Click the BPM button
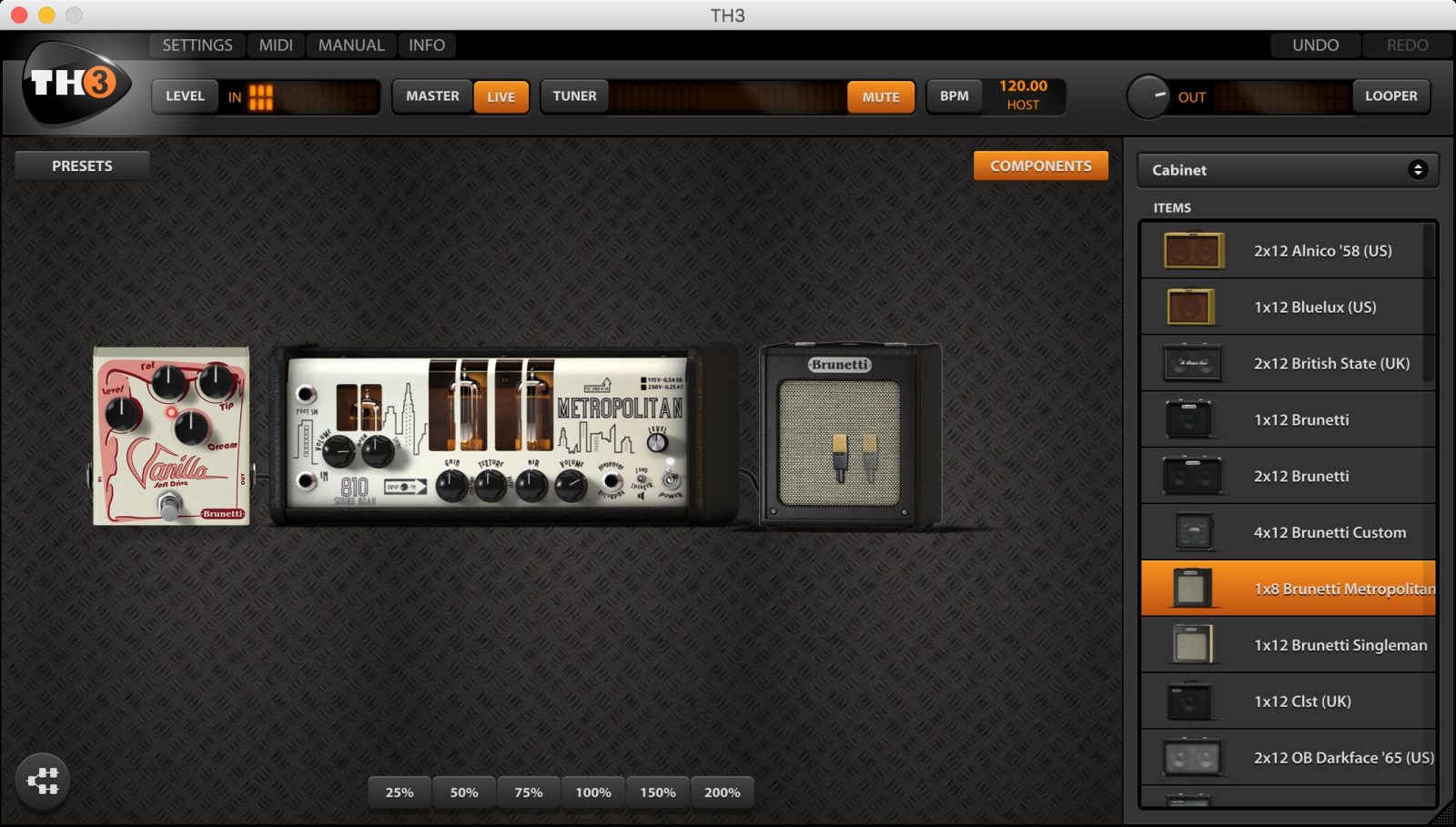Image resolution: width=1456 pixels, height=827 pixels. (954, 96)
